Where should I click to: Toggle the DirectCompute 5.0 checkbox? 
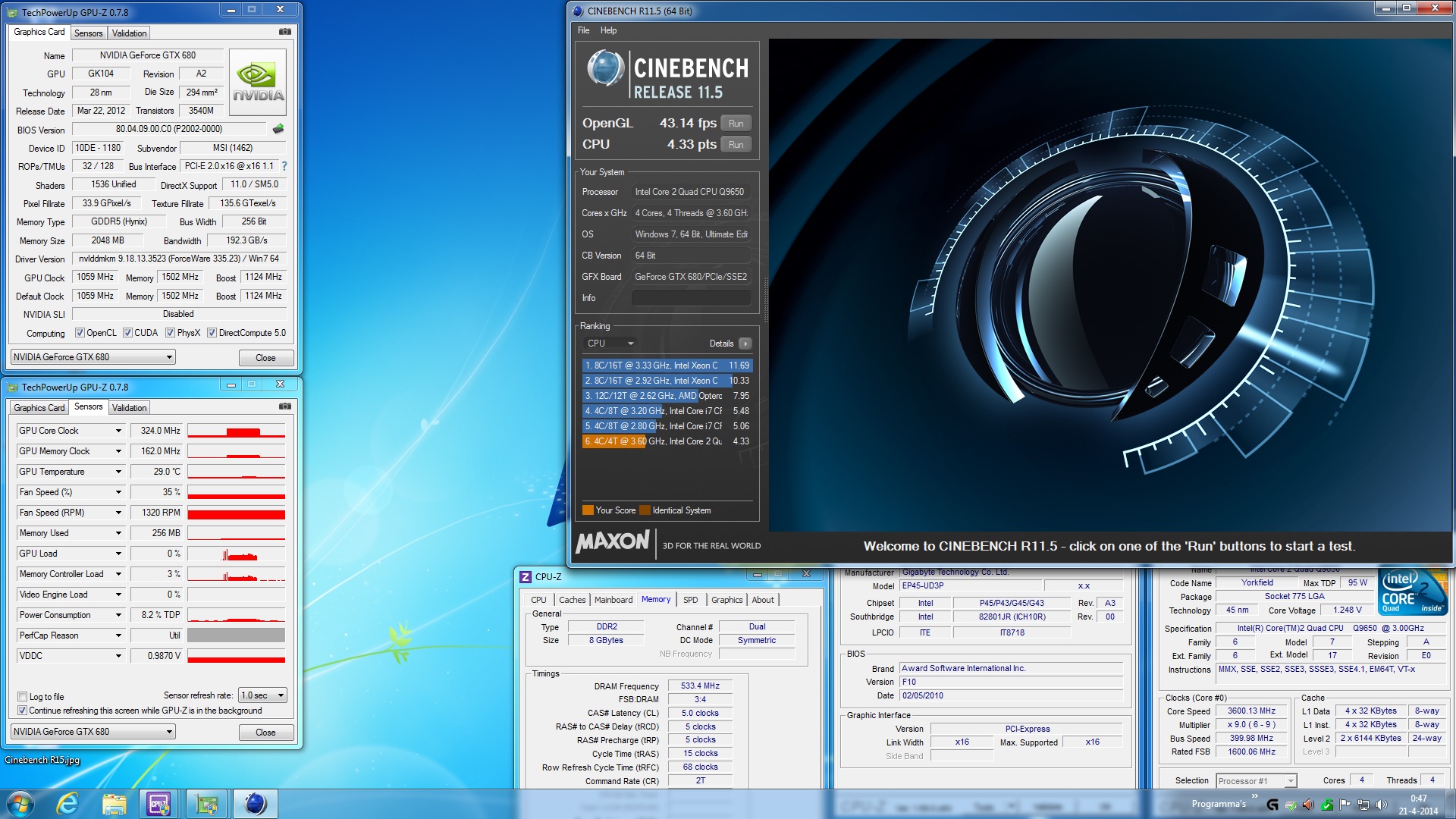pos(212,333)
